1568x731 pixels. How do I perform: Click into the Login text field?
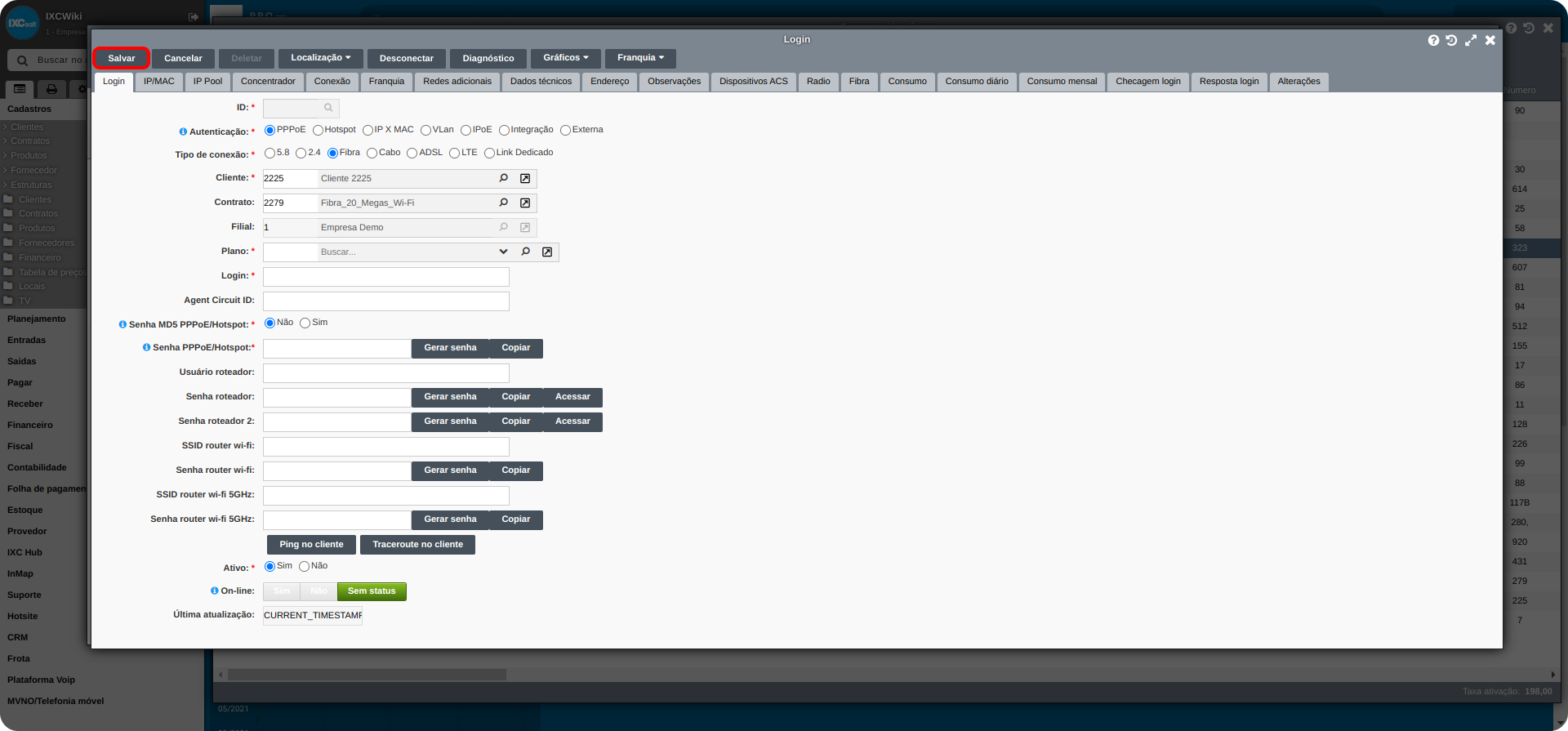385,277
